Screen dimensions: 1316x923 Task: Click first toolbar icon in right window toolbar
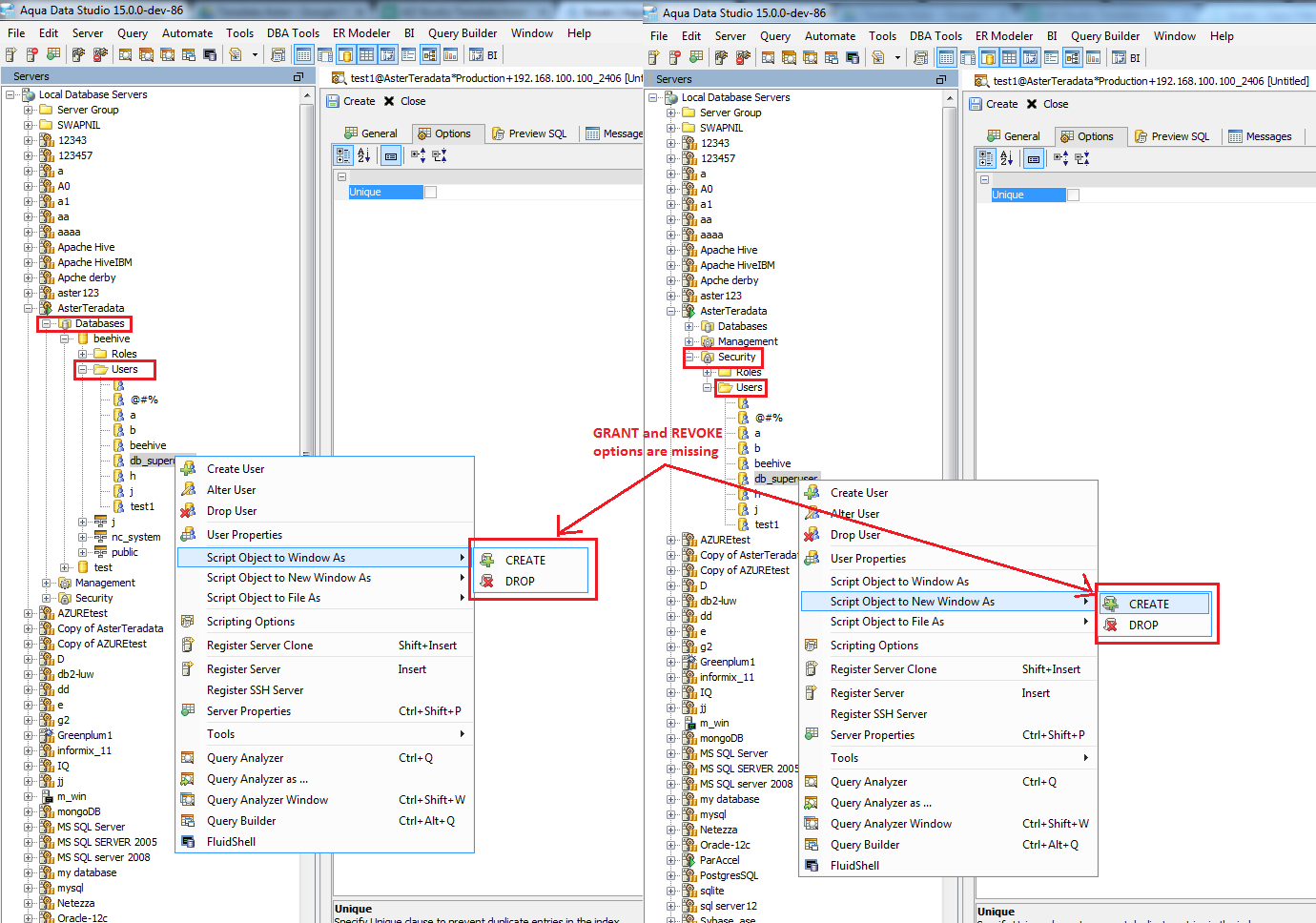654,57
